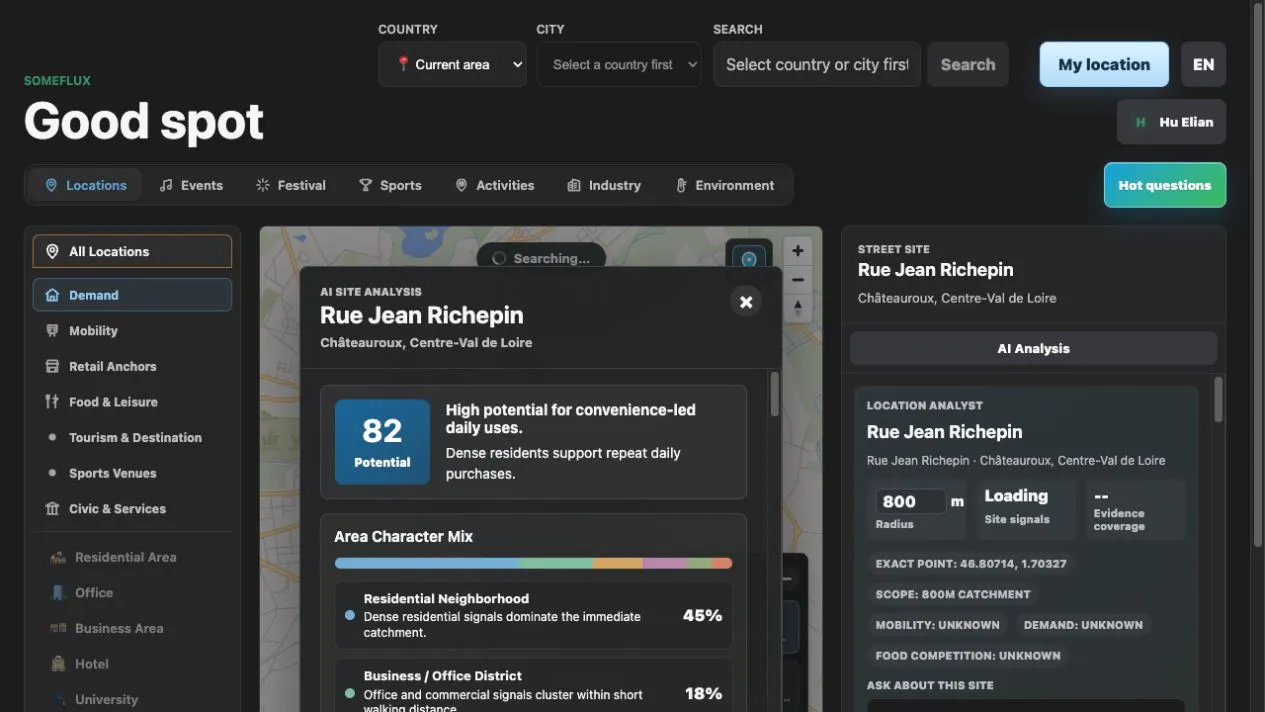Click the Mobility bus icon
This screenshot has height=712, width=1265.
[x=52, y=331]
